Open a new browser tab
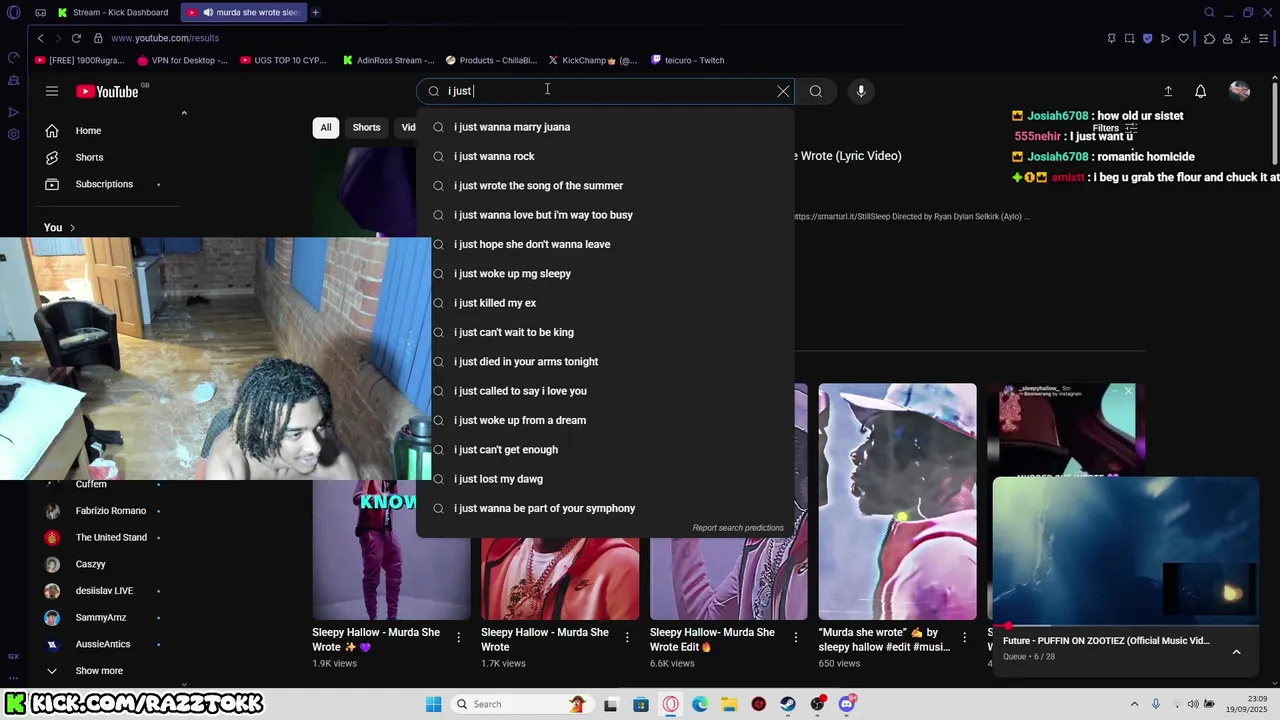Screen dimensions: 1280x720 coord(315,13)
